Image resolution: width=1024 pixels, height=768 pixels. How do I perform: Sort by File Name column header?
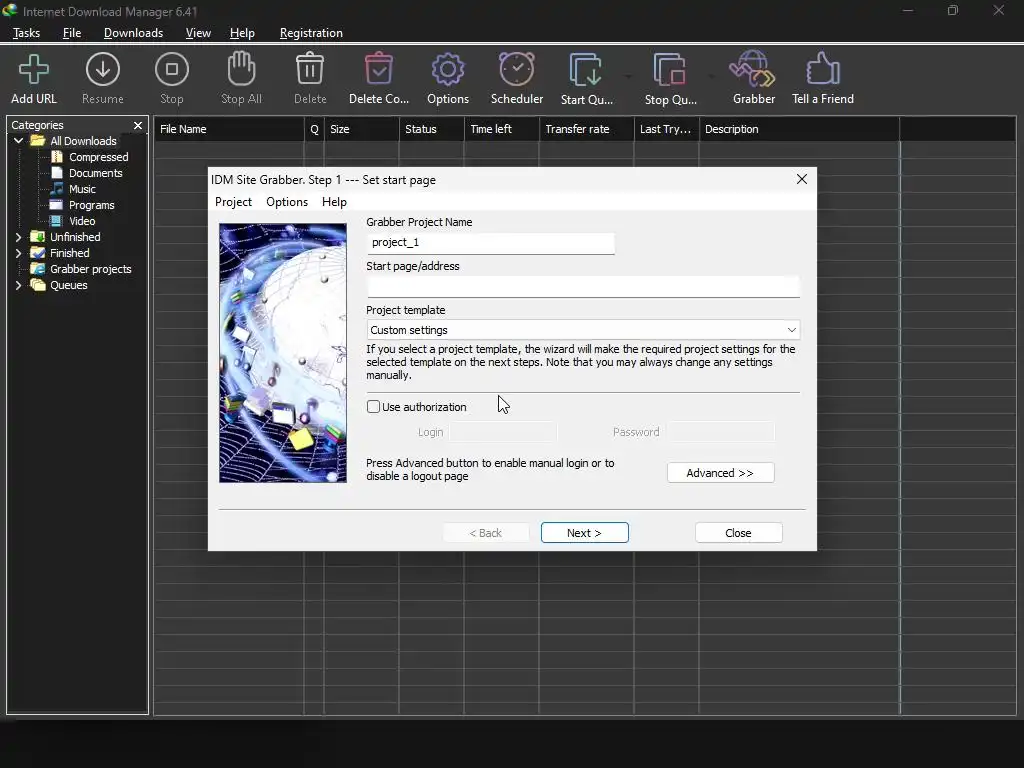[229, 129]
